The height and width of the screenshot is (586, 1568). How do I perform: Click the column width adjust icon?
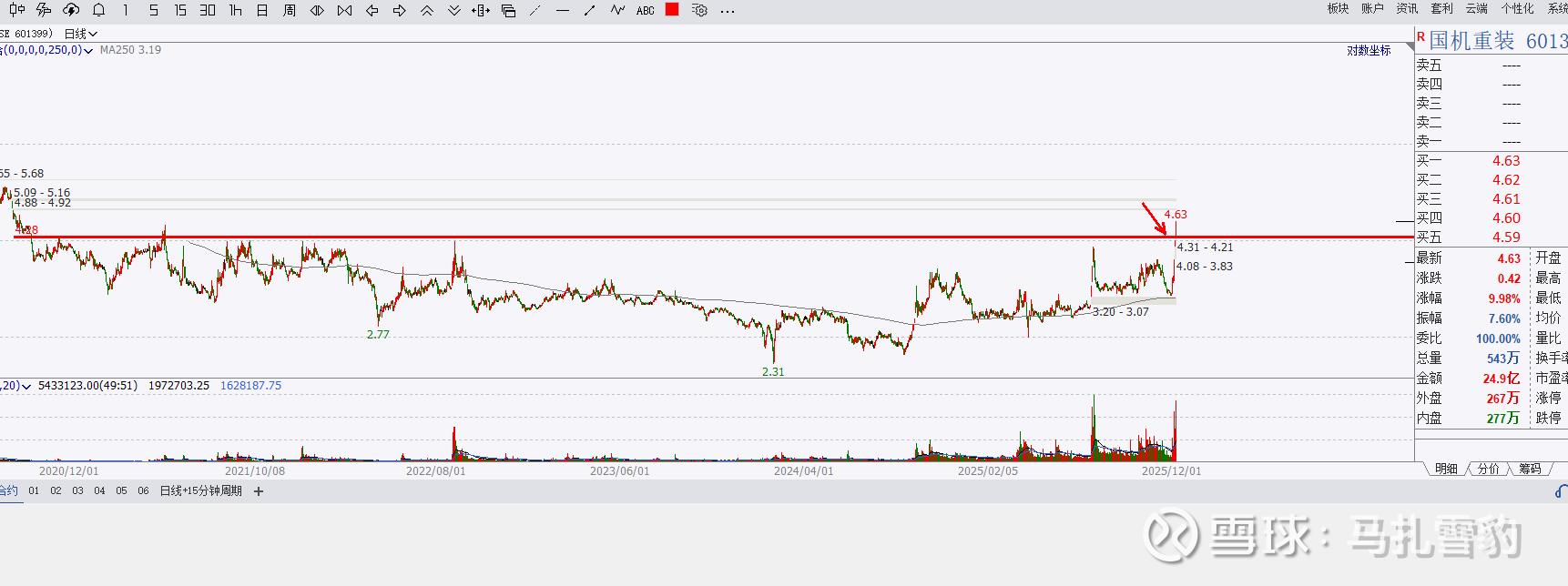pos(481,10)
